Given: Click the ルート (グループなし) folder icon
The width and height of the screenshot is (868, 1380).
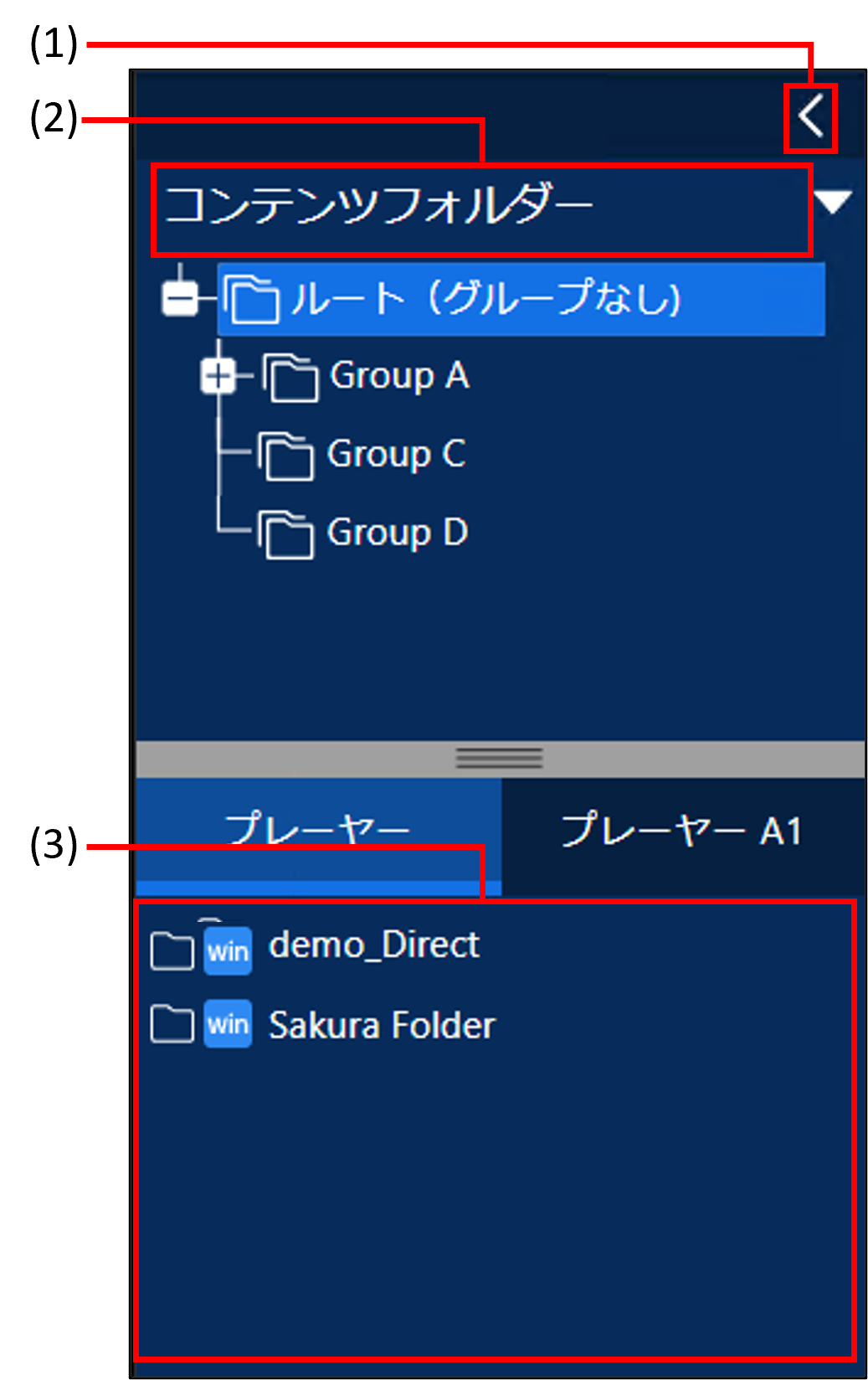Looking at the screenshot, I should [x=254, y=301].
